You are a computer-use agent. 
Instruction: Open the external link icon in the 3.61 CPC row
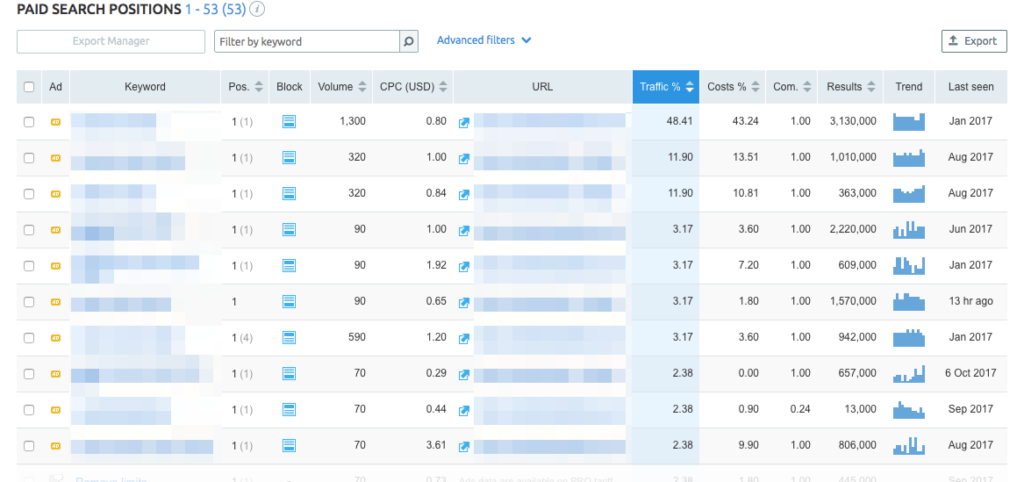click(464, 446)
